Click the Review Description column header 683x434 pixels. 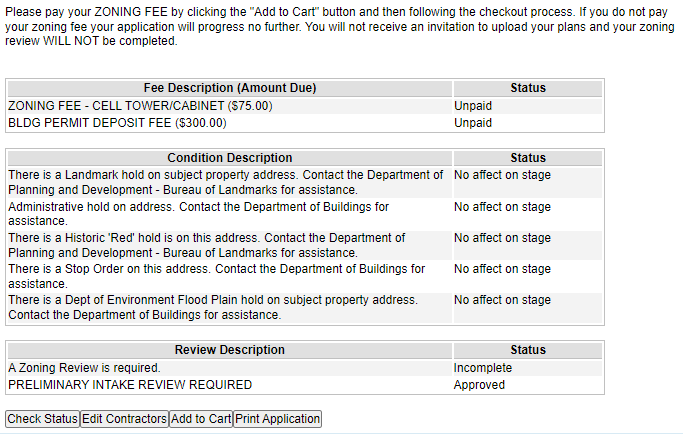[x=230, y=350]
